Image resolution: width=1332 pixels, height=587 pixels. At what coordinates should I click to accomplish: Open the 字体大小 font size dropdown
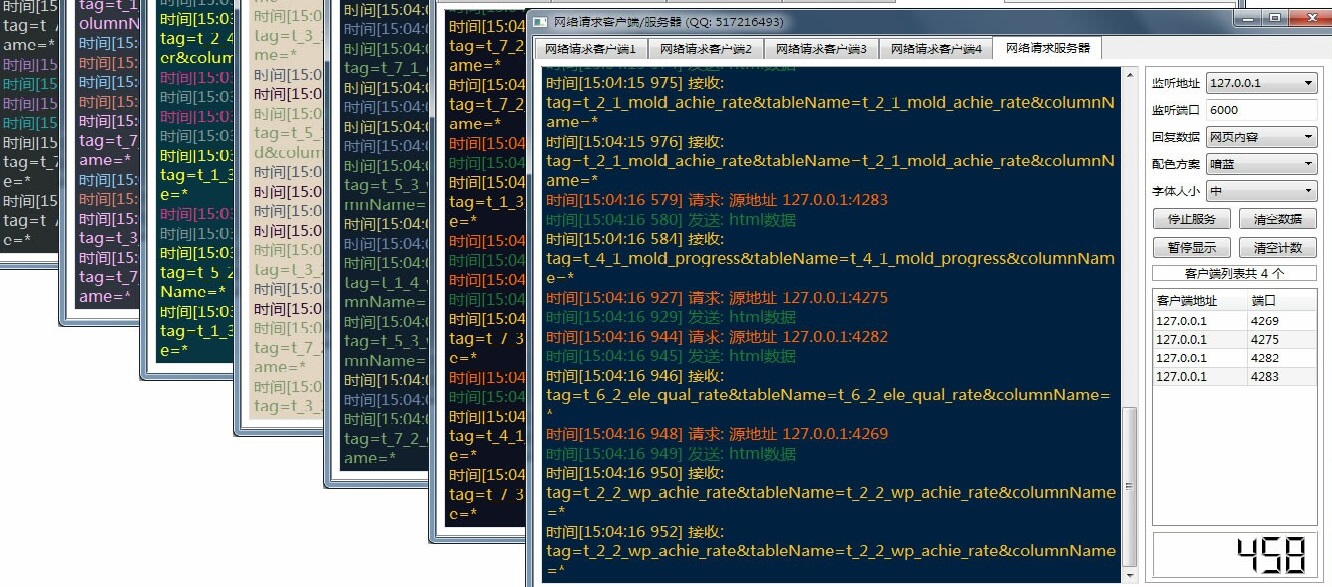[x=1262, y=191]
